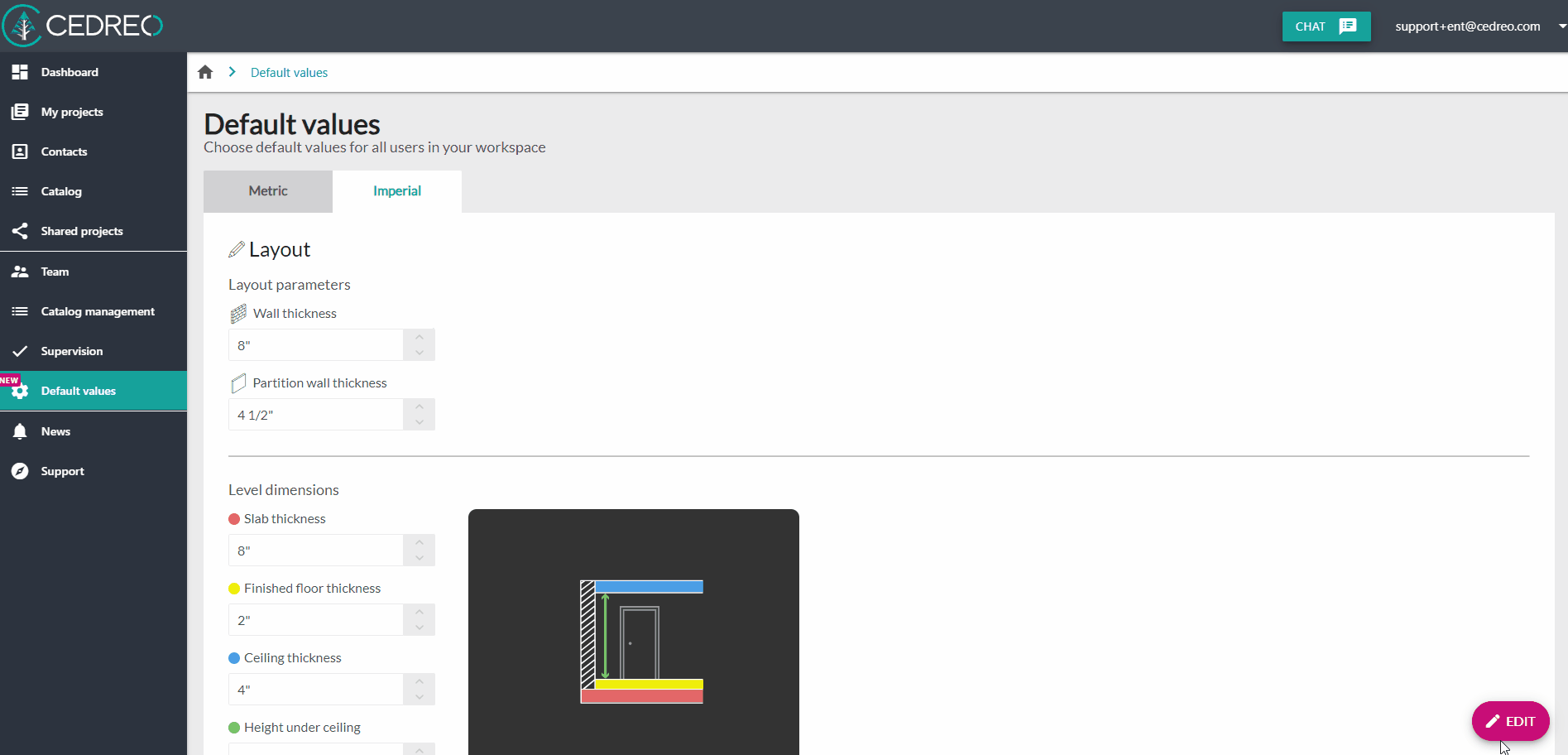Viewport: 1568px width, 755px height.
Task: Open the Dashboard from the sidebar
Action: (70, 72)
